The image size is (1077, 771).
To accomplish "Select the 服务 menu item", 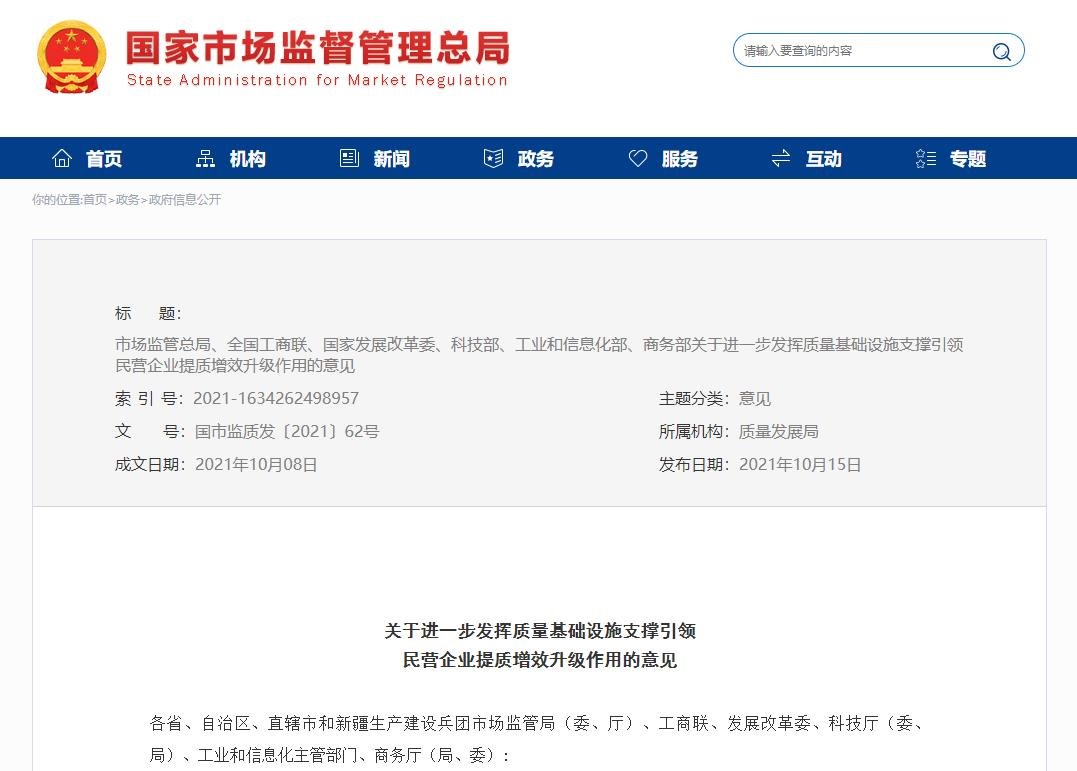I will 679,157.
